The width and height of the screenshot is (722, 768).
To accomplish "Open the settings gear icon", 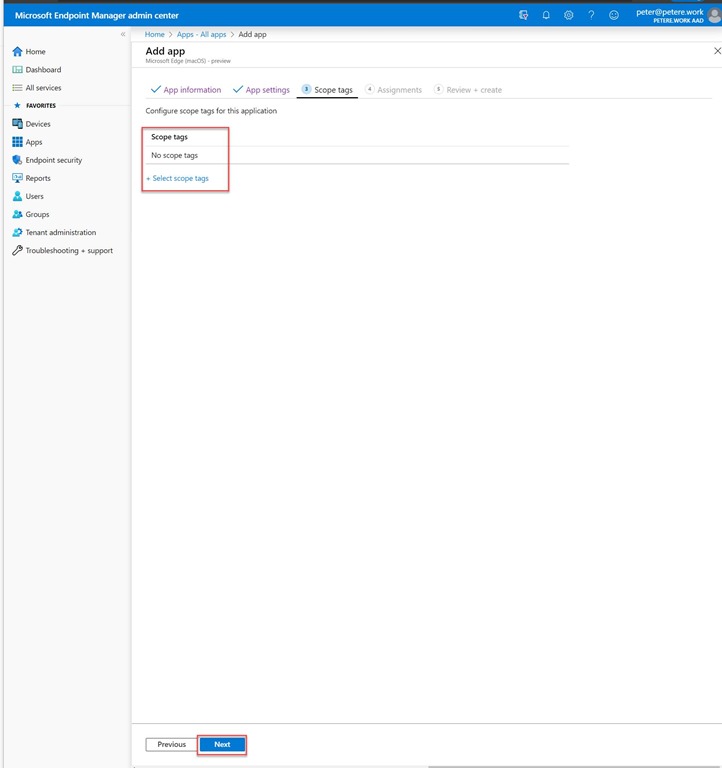I will point(568,15).
